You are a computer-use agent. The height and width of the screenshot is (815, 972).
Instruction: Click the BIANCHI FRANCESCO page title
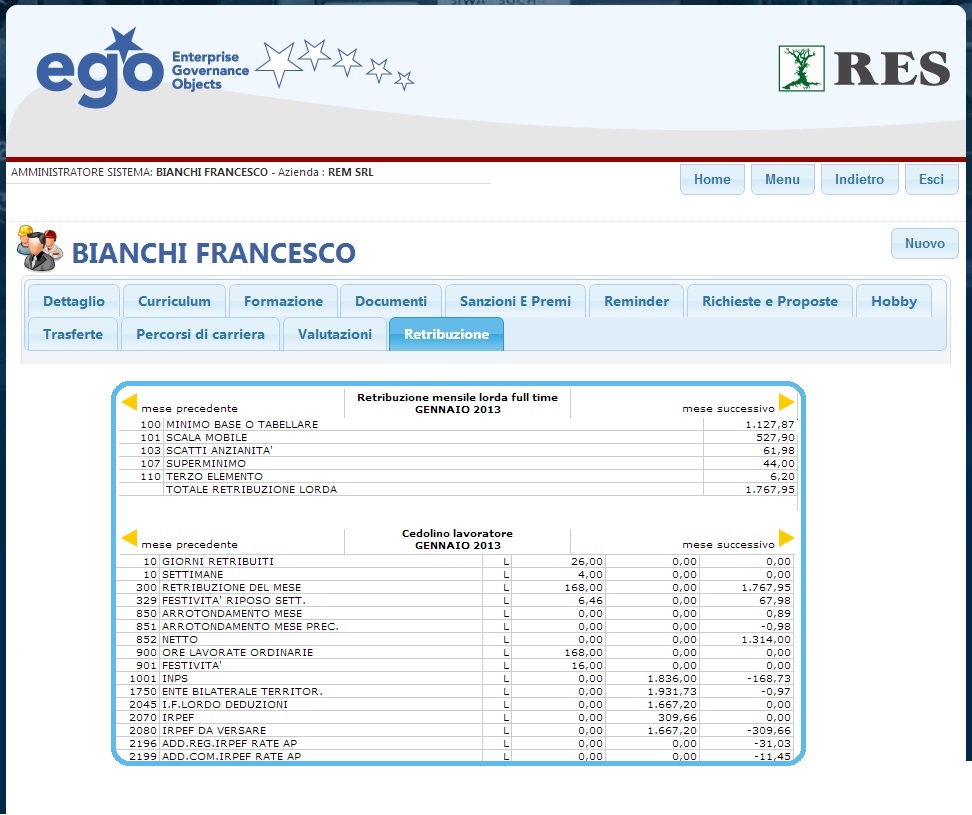pyautogui.click(x=214, y=253)
